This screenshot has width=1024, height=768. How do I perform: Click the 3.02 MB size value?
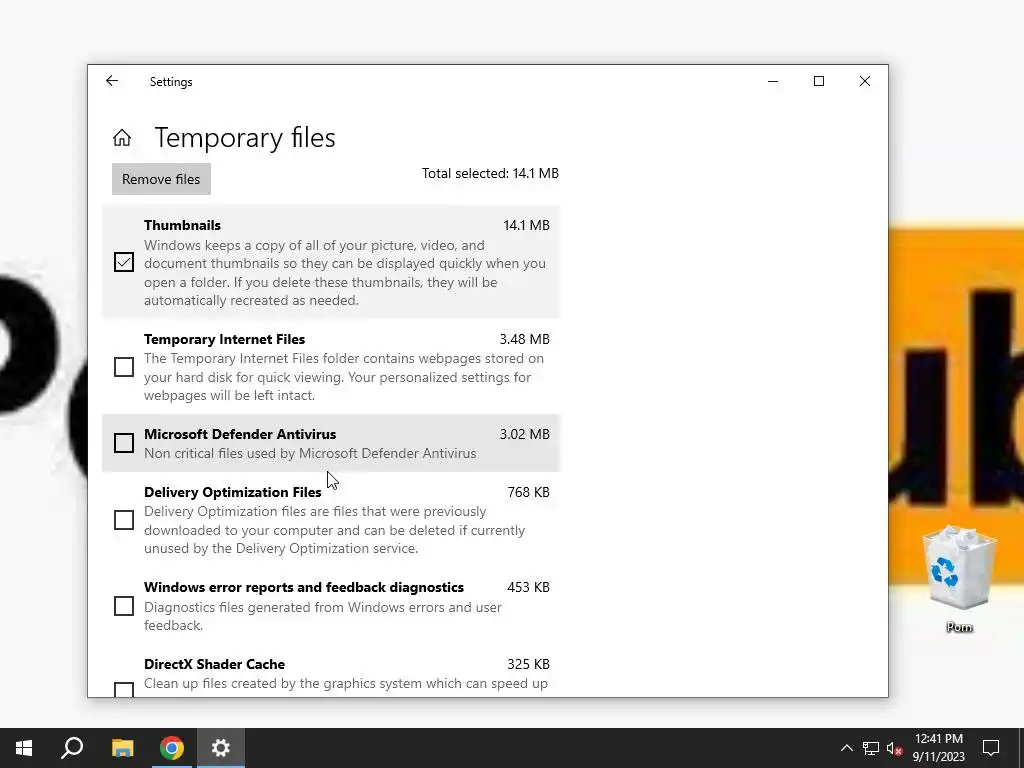524,434
